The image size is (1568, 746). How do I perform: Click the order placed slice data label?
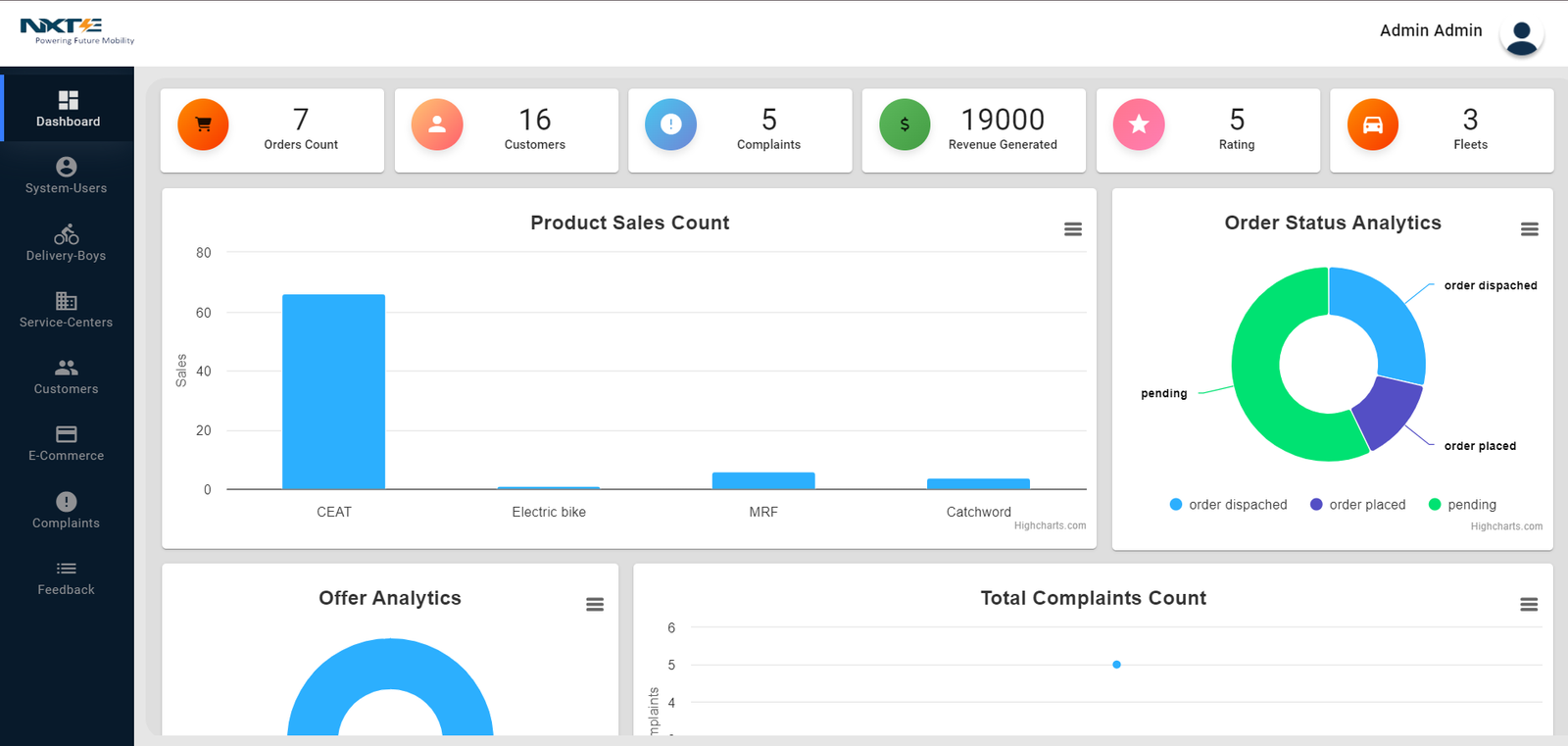(x=1480, y=446)
